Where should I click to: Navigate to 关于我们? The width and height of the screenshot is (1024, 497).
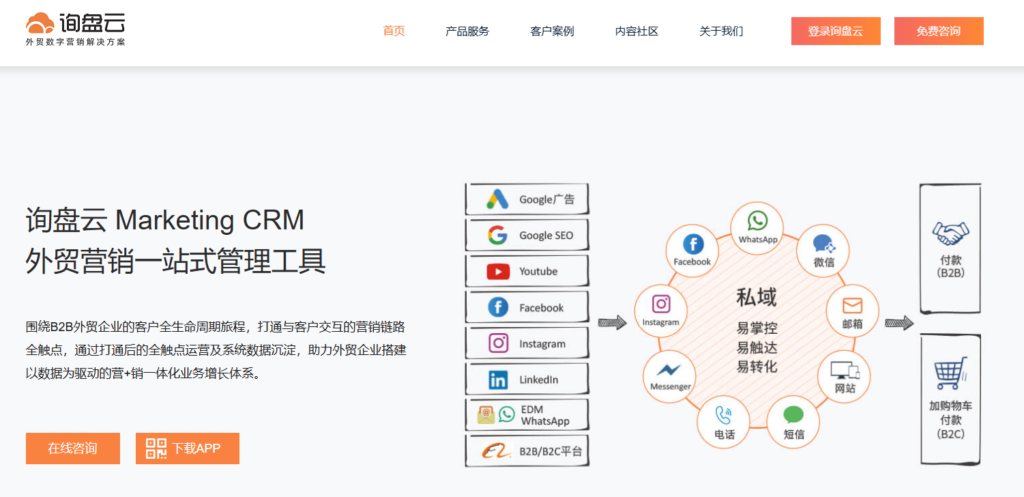pyautogui.click(x=721, y=31)
